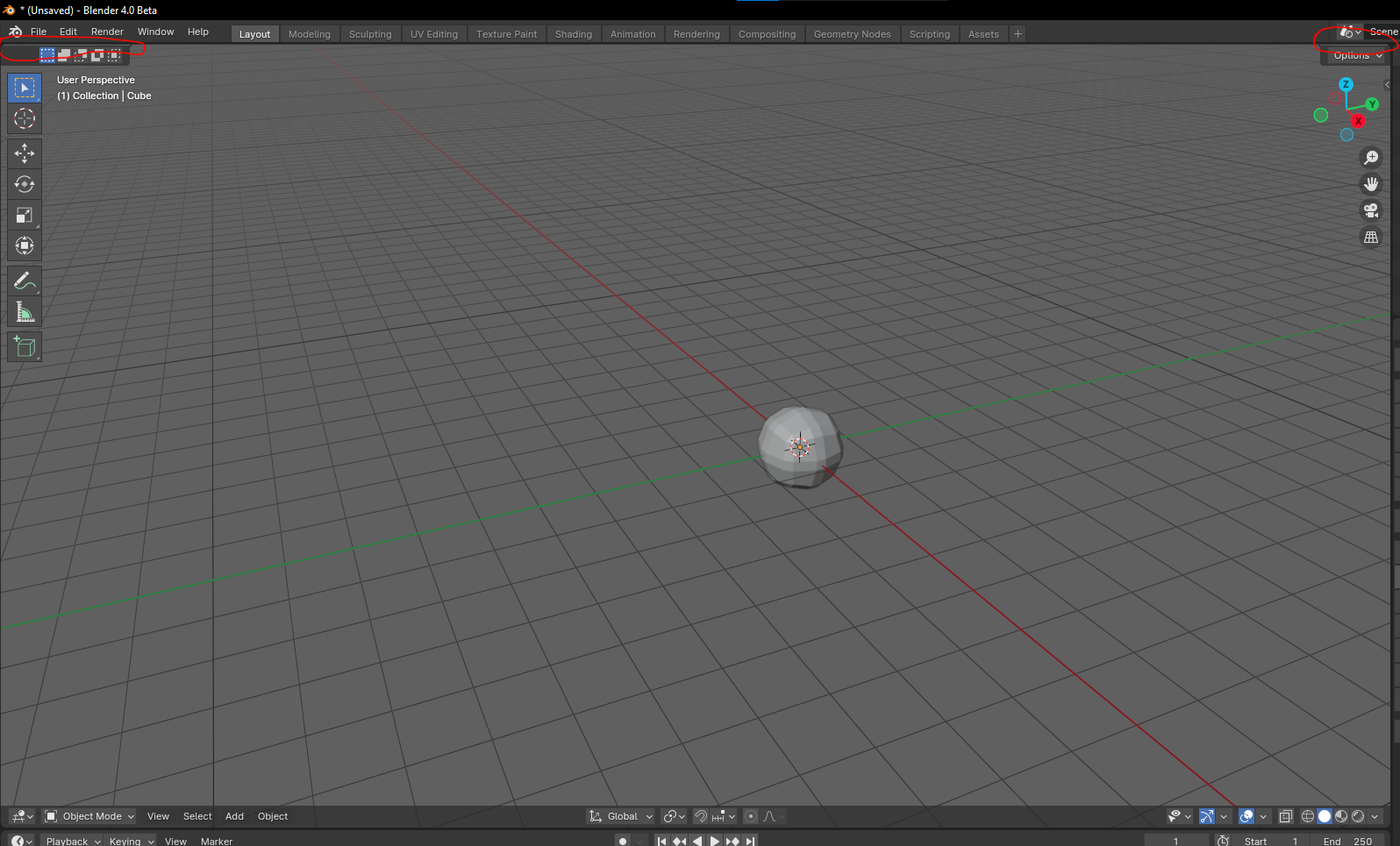The width and height of the screenshot is (1400, 846).
Task: Switch to Solid viewport shading
Action: (x=1325, y=816)
